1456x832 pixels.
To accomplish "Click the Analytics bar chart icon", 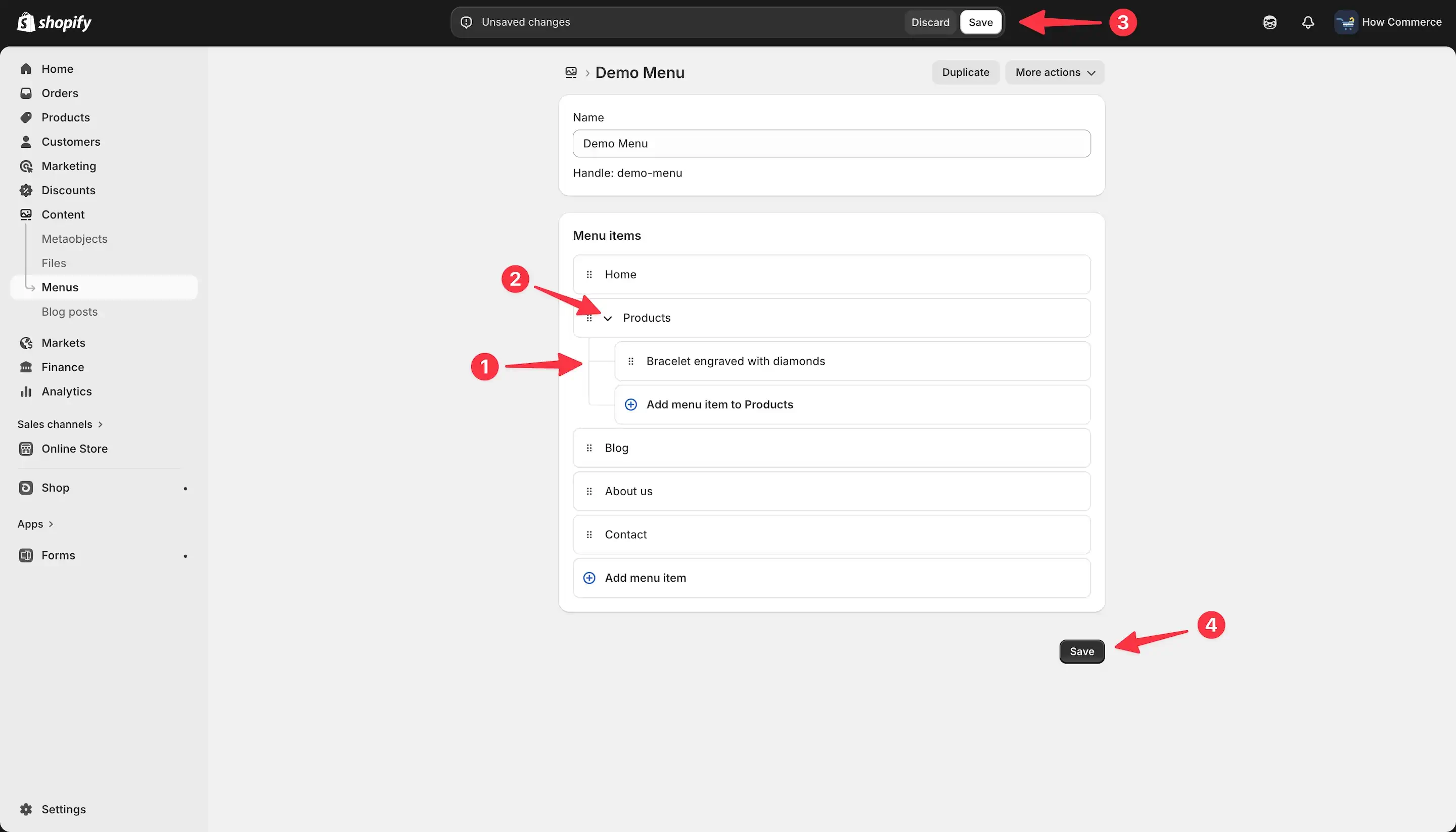I will tap(26, 391).
